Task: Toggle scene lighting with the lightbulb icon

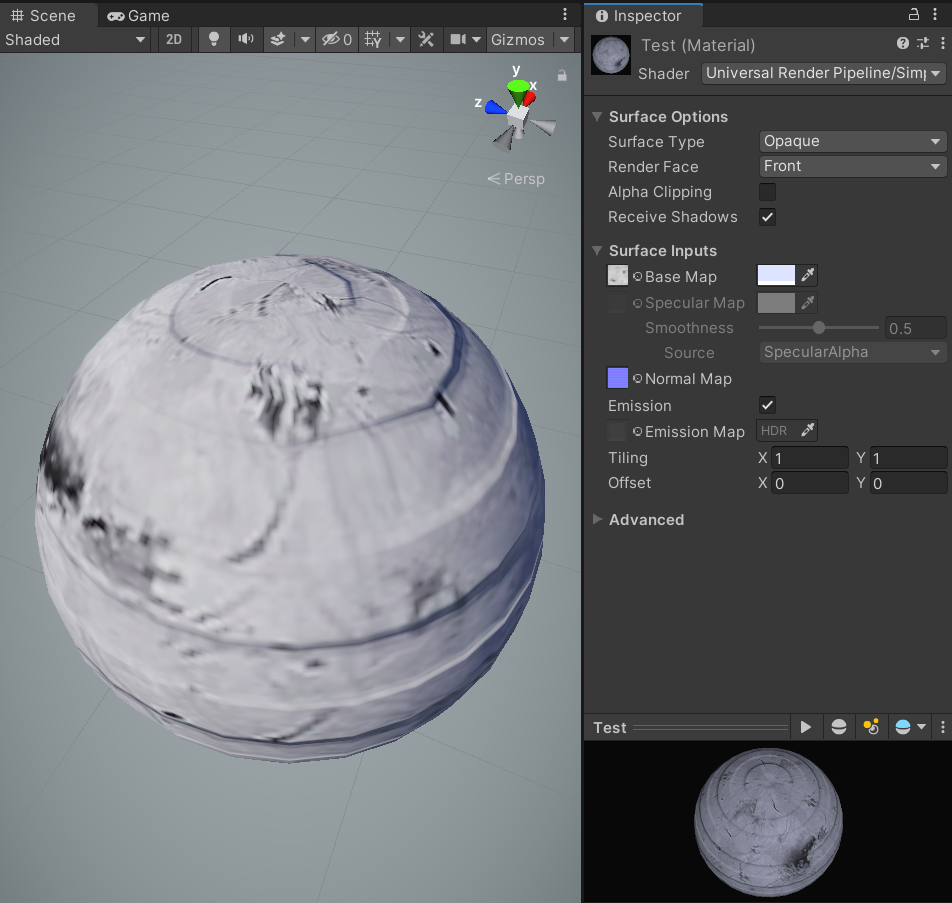Action: tap(213, 40)
